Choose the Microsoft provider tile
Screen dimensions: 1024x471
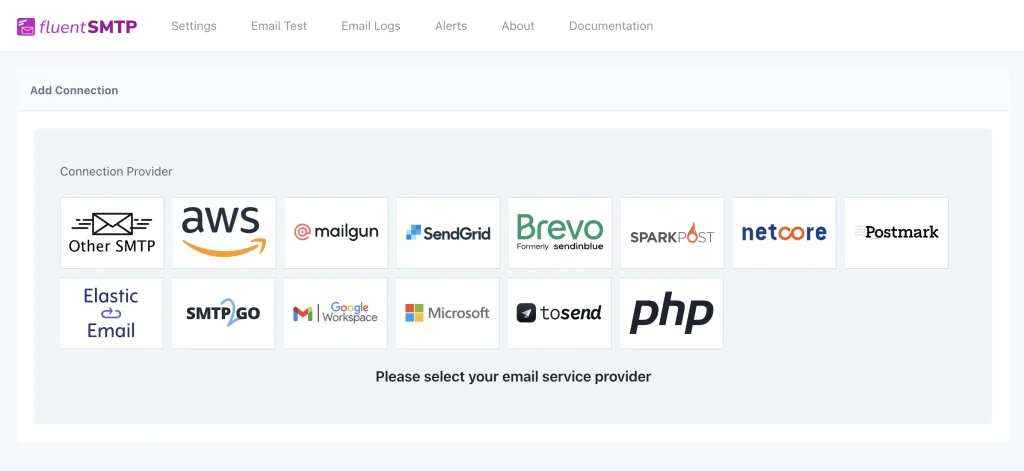(x=447, y=314)
